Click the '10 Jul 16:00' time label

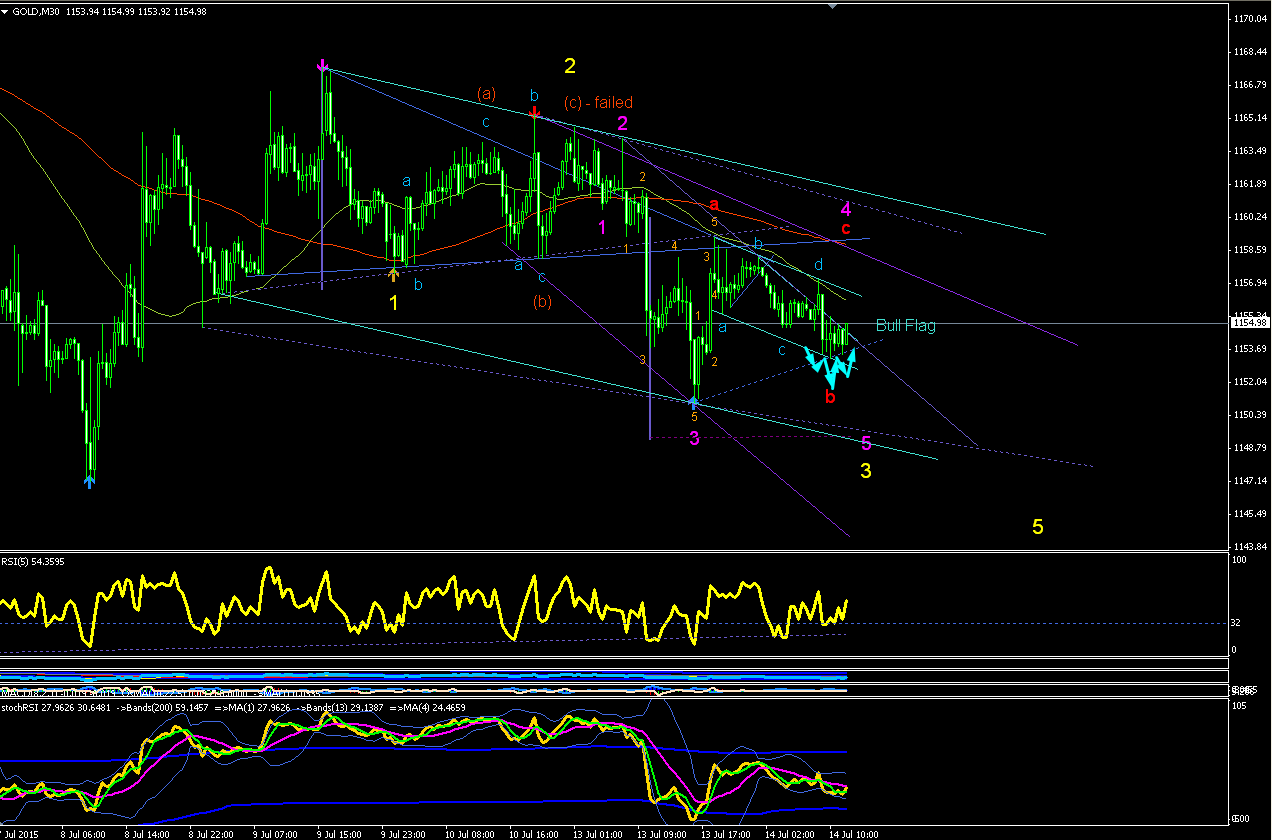pyautogui.click(x=534, y=833)
